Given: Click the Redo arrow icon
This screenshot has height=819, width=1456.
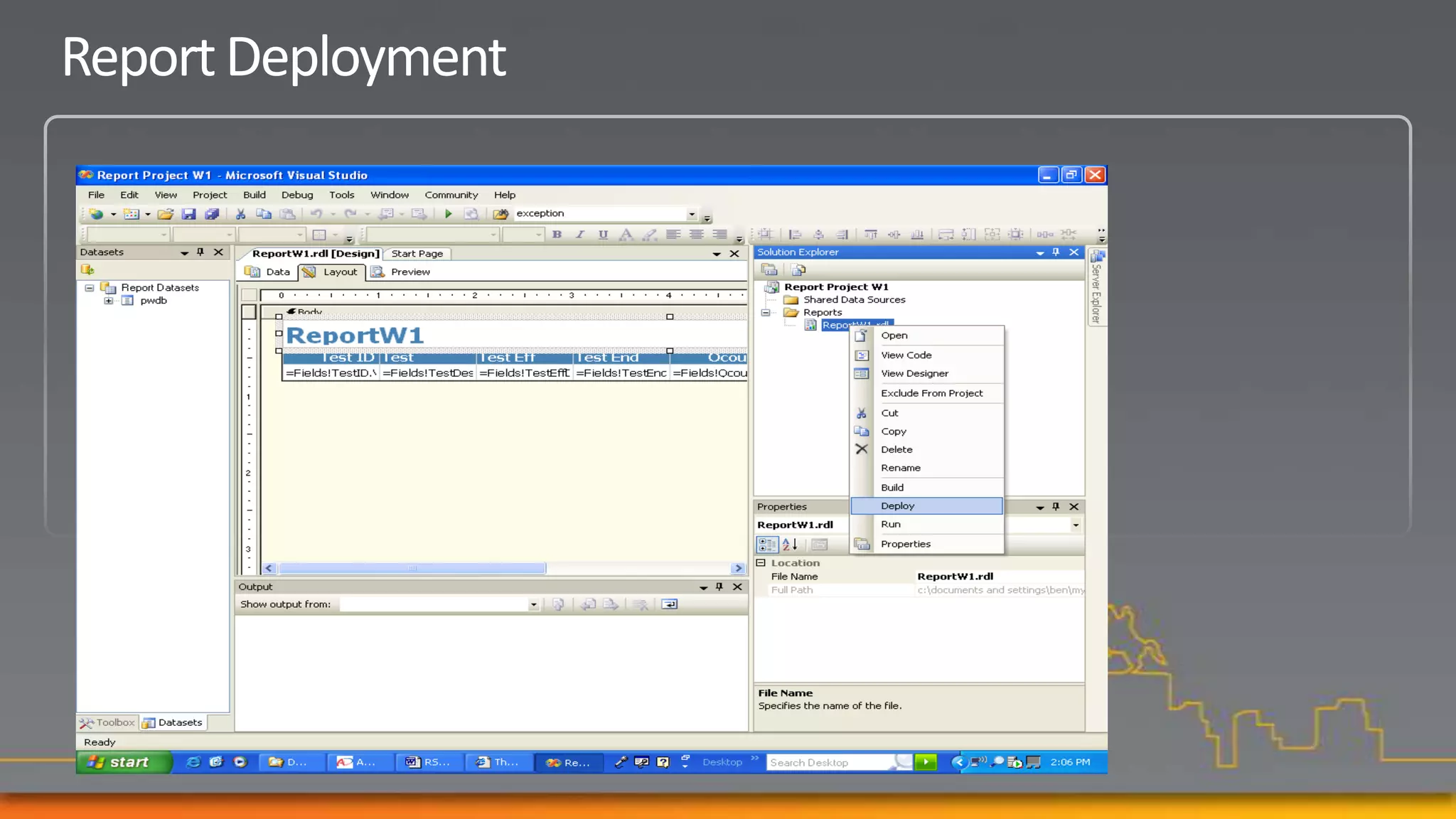Looking at the screenshot, I should (350, 214).
